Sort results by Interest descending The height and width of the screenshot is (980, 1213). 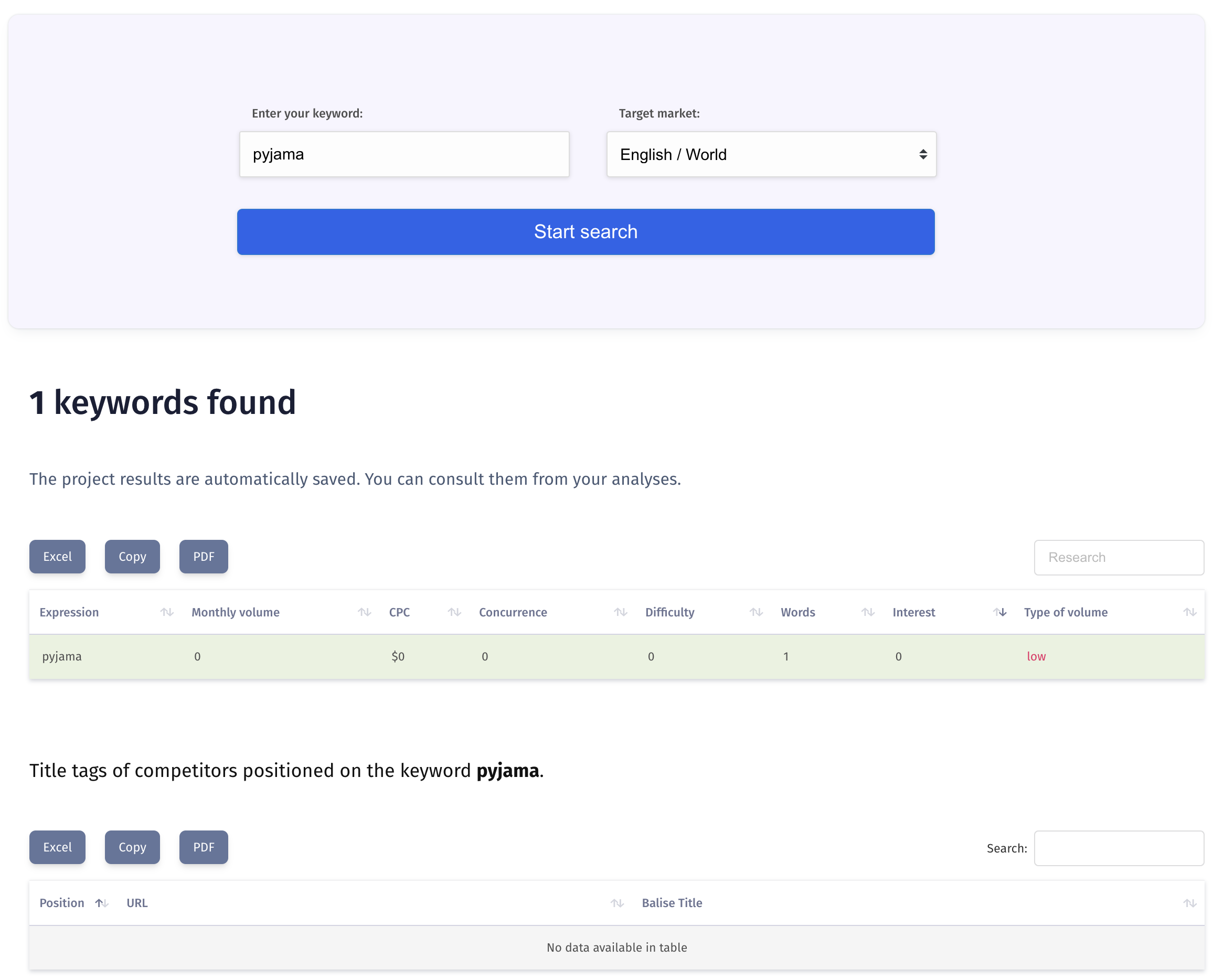coord(1004,612)
